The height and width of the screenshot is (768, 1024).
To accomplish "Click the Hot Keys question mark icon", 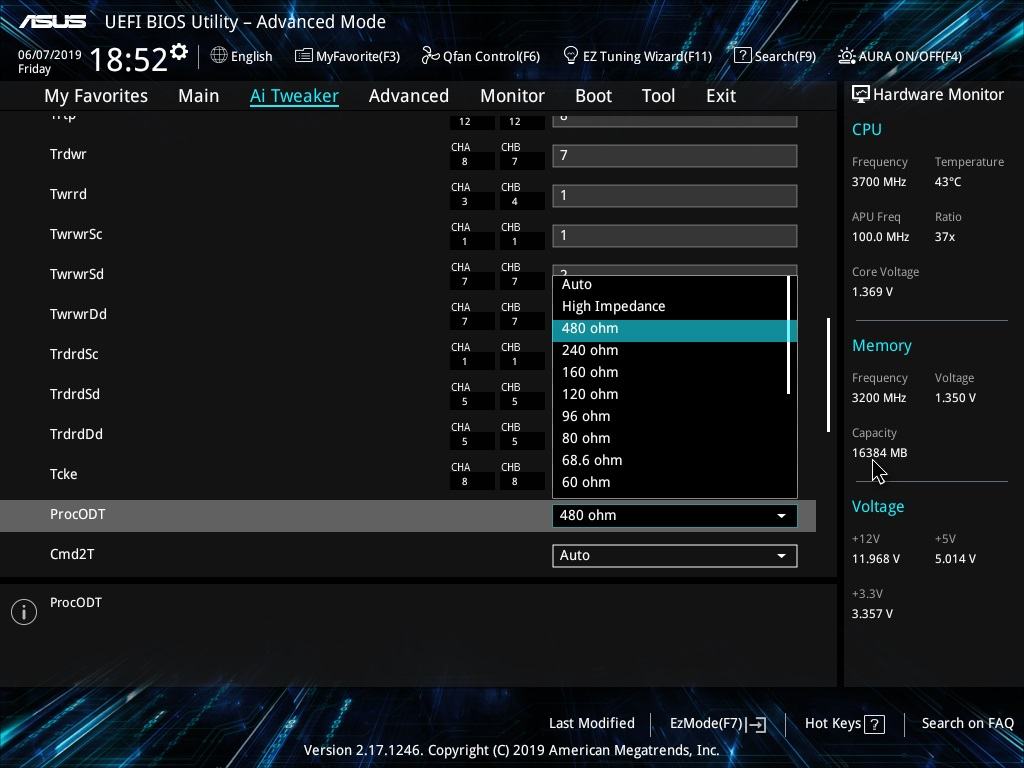I will (x=874, y=724).
